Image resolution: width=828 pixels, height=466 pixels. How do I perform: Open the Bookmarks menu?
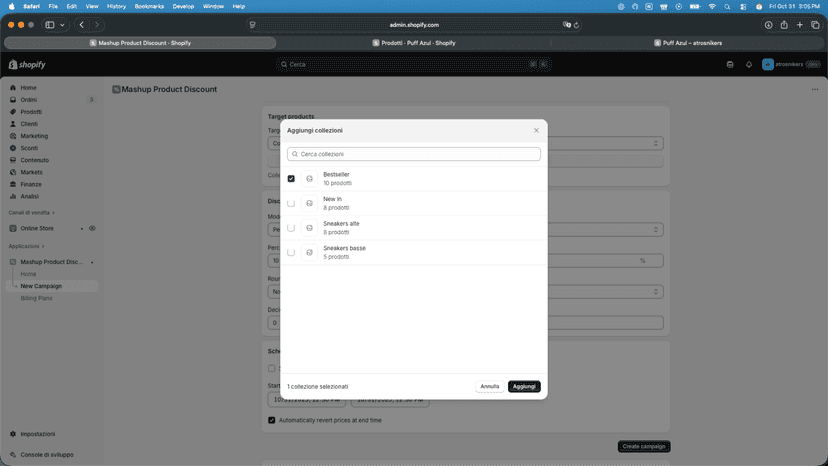(x=149, y=6)
